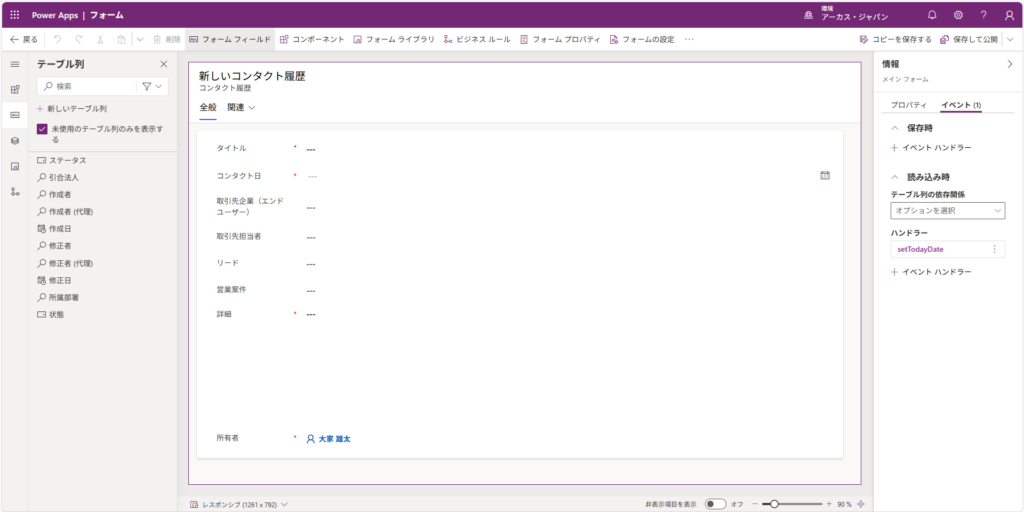The image size is (1024, 512).
Task: Open the settings gear icon
Action: click(x=958, y=15)
